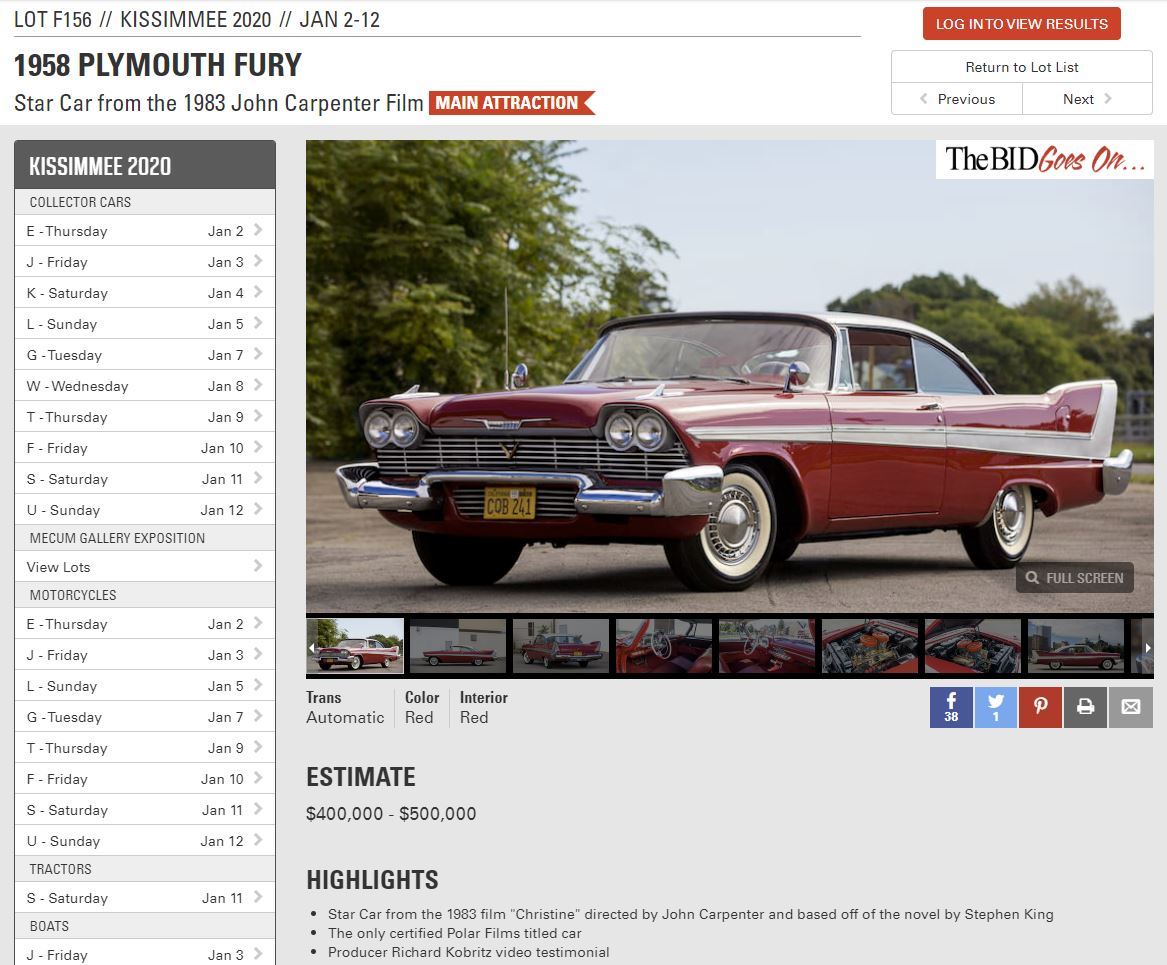Return to Lot List

[x=1022, y=67]
